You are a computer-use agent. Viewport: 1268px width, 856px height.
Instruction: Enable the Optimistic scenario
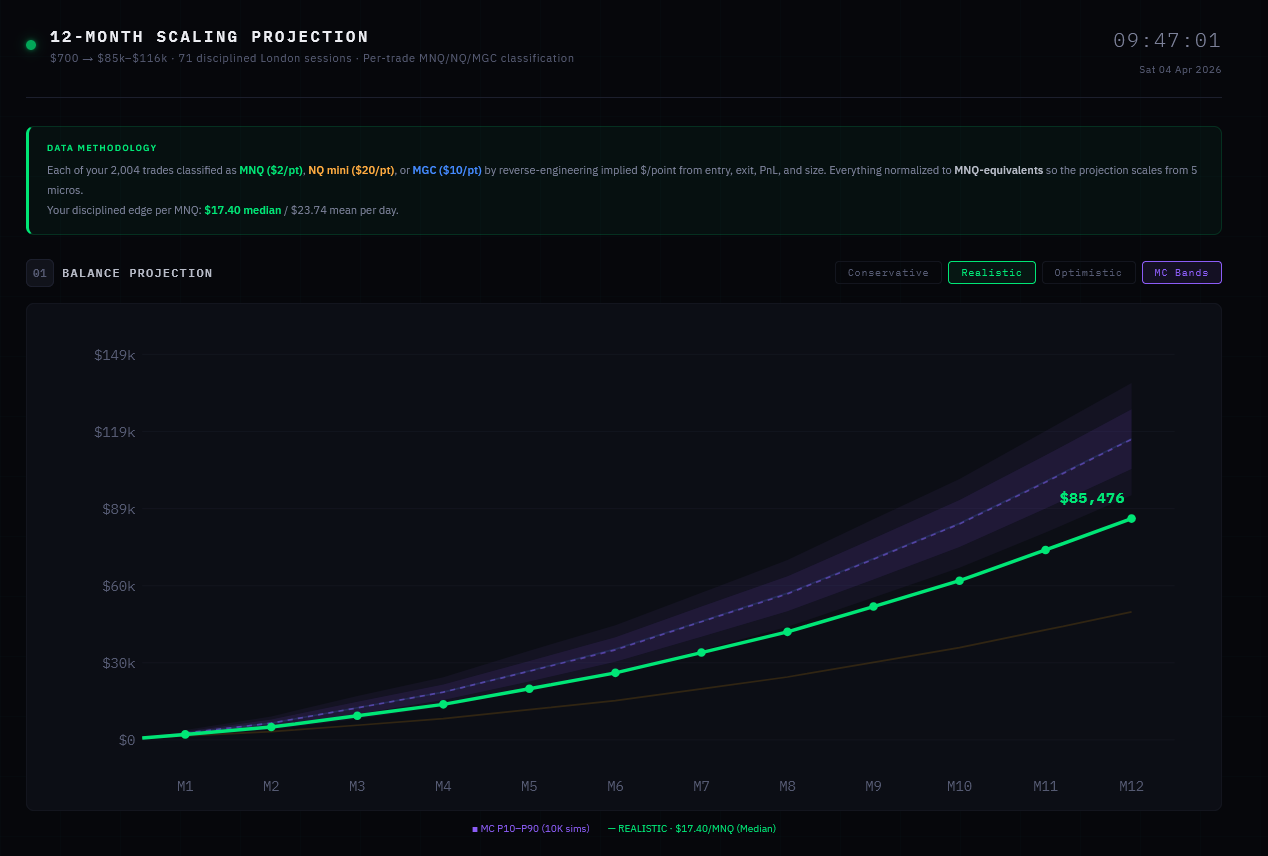point(1088,273)
